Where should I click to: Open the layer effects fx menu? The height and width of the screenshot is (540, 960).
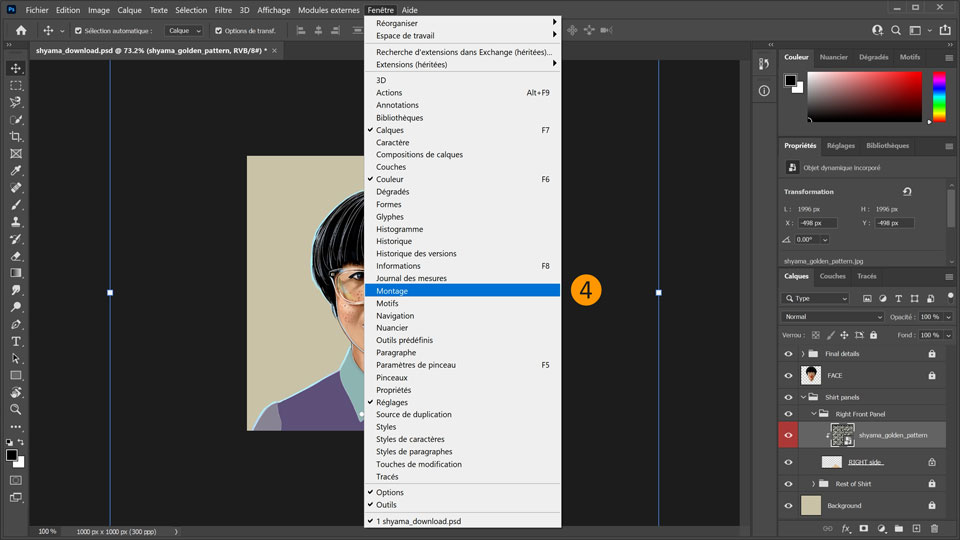[x=846, y=528]
